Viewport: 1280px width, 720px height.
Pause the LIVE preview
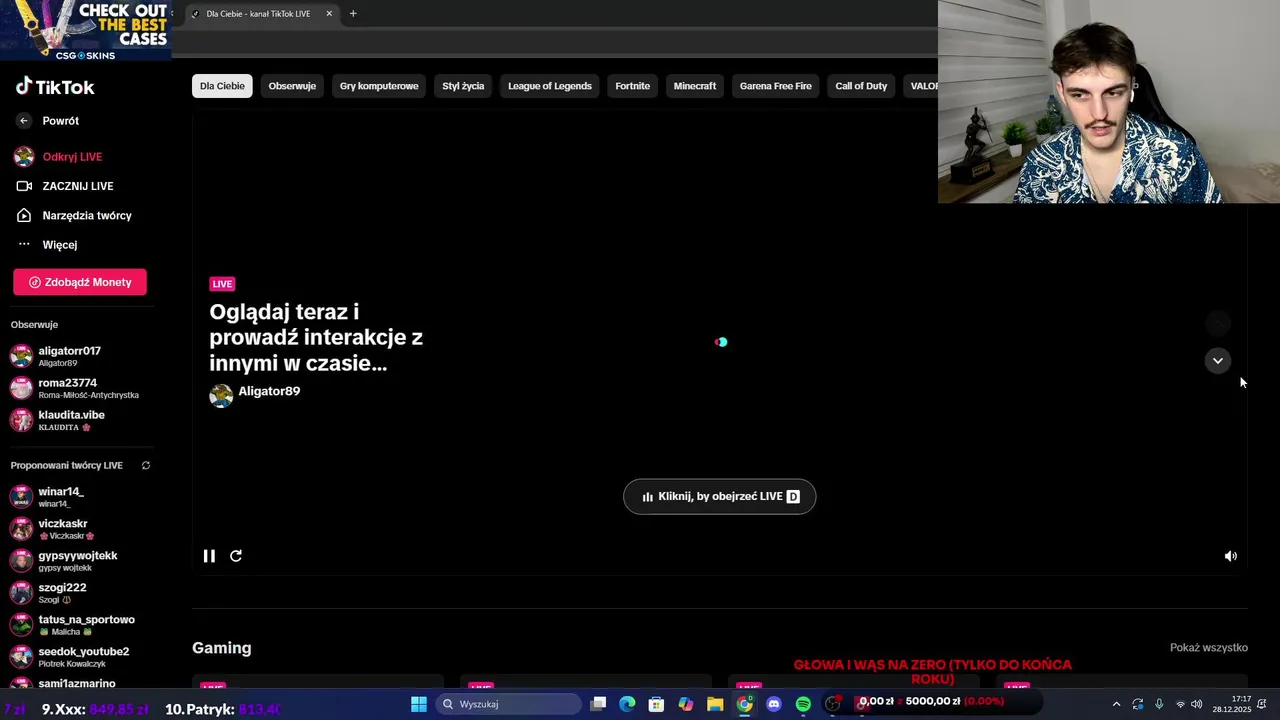209,556
